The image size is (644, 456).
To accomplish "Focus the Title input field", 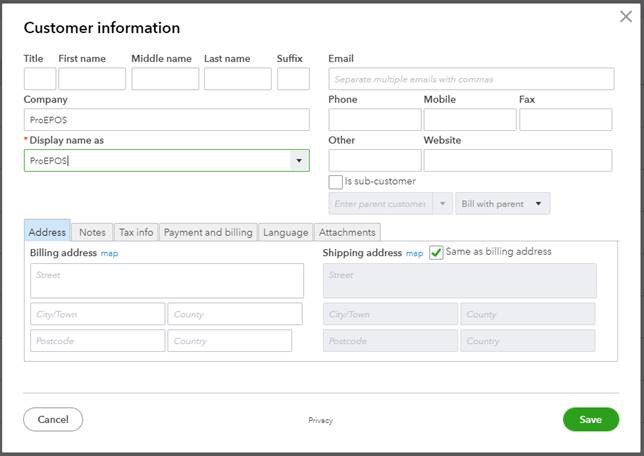I will pos(40,79).
